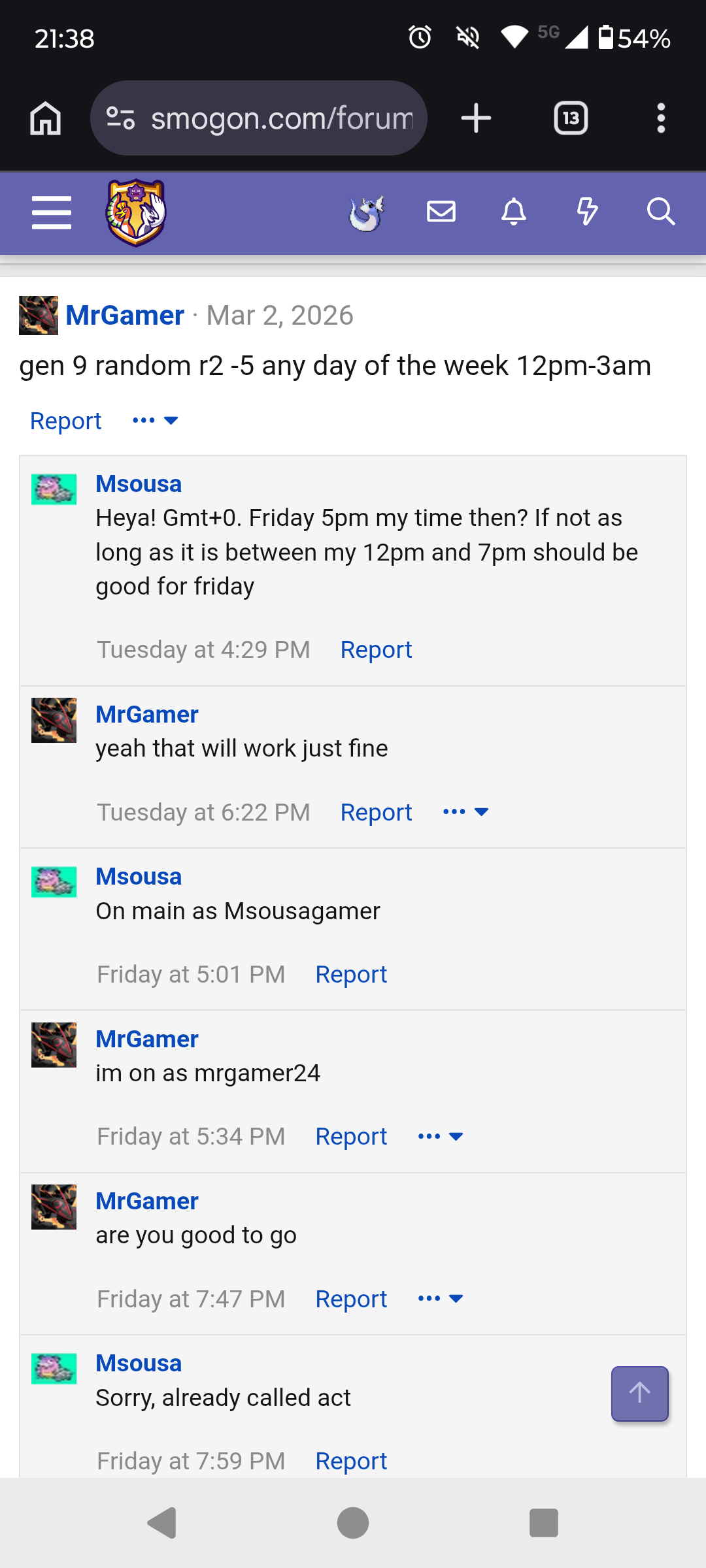Open the hamburger navigation menu
This screenshot has width=706, height=1568.
coord(51,212)
